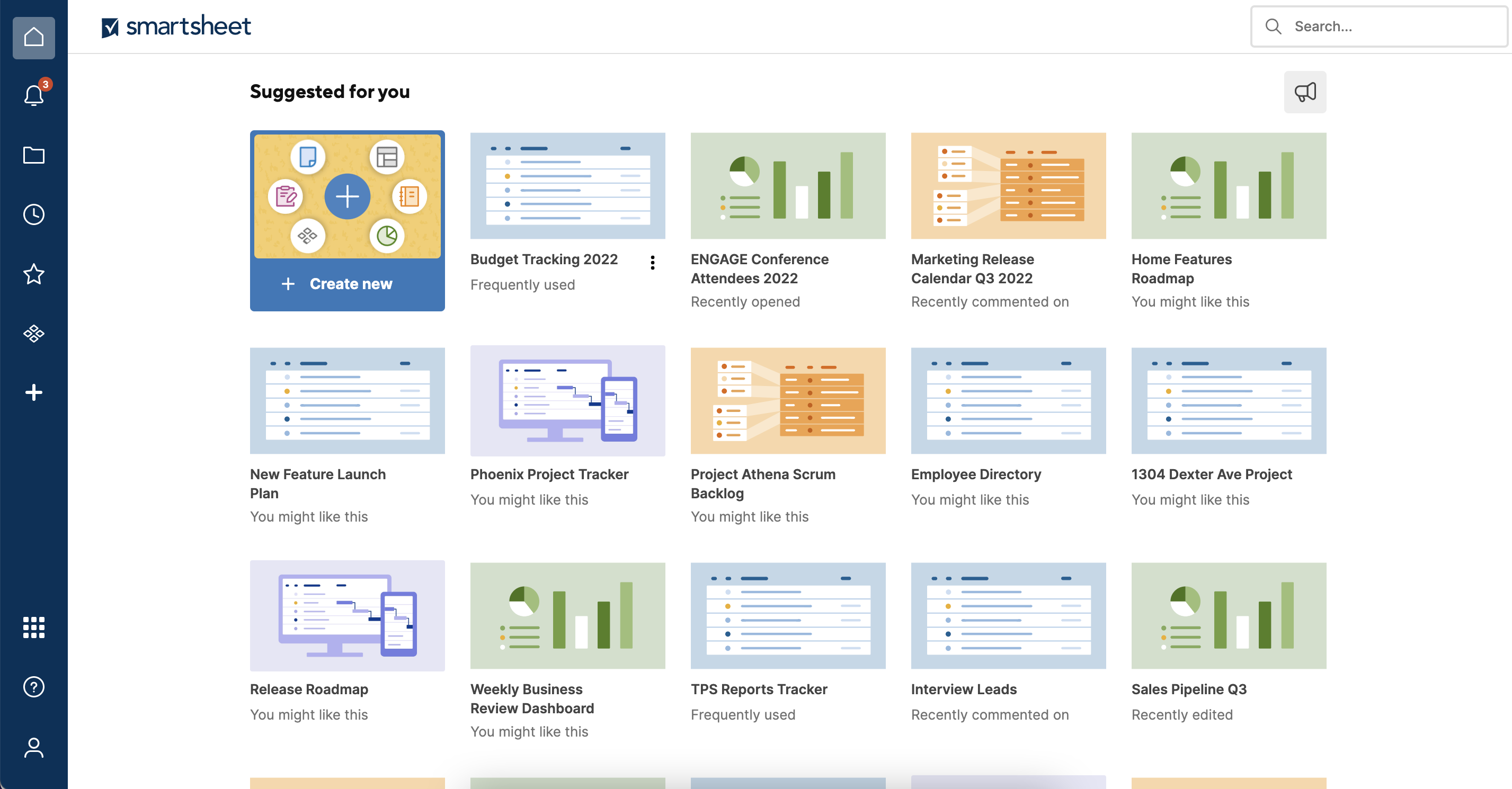Open Weekly Business Review Dashboard thumbnail
Image resolution: width=1512 pixels, height=789 pixels.
tap(567, 616)
